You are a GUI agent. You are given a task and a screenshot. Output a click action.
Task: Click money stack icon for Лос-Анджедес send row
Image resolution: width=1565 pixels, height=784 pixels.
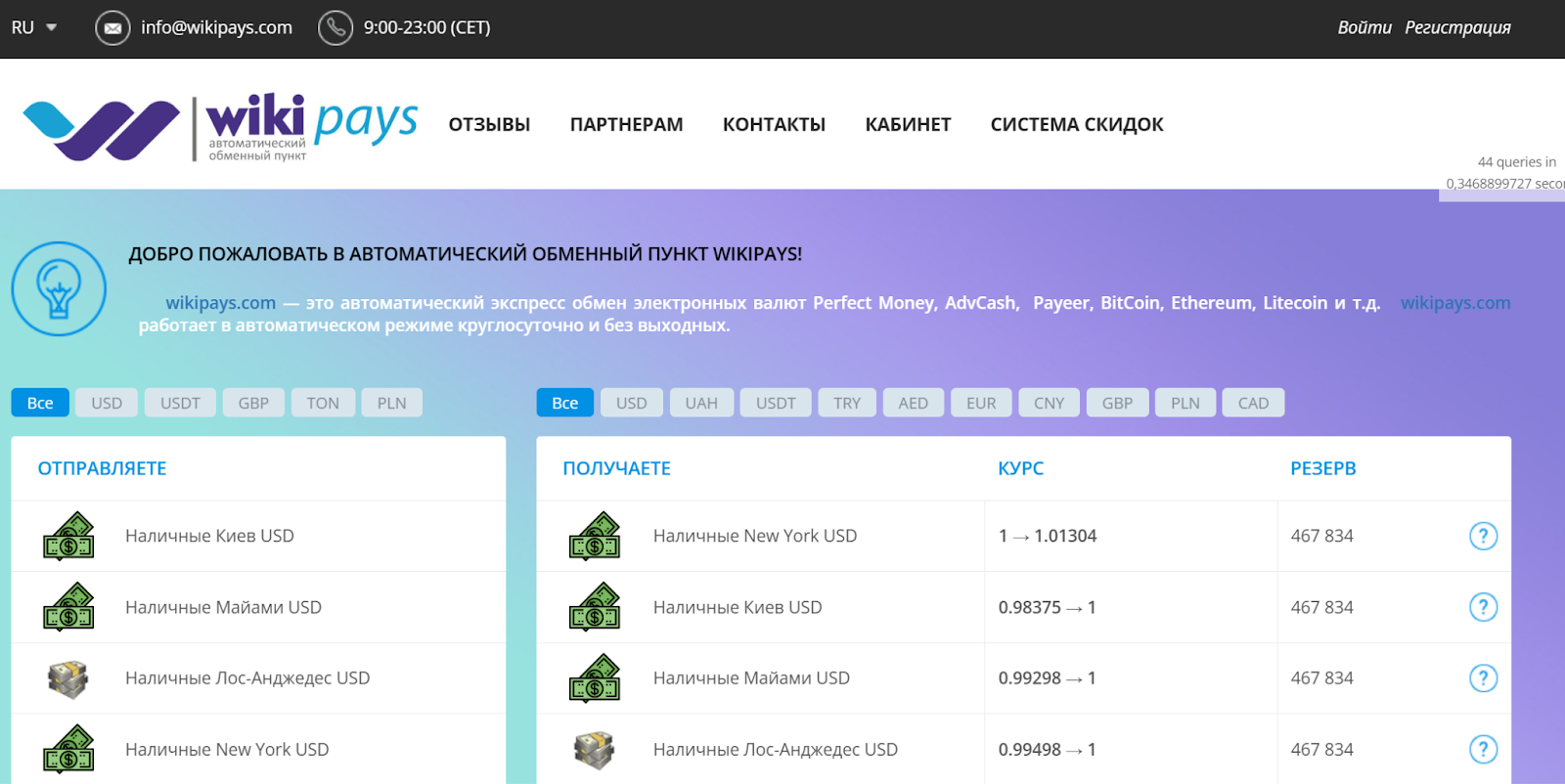pos(68,678)
